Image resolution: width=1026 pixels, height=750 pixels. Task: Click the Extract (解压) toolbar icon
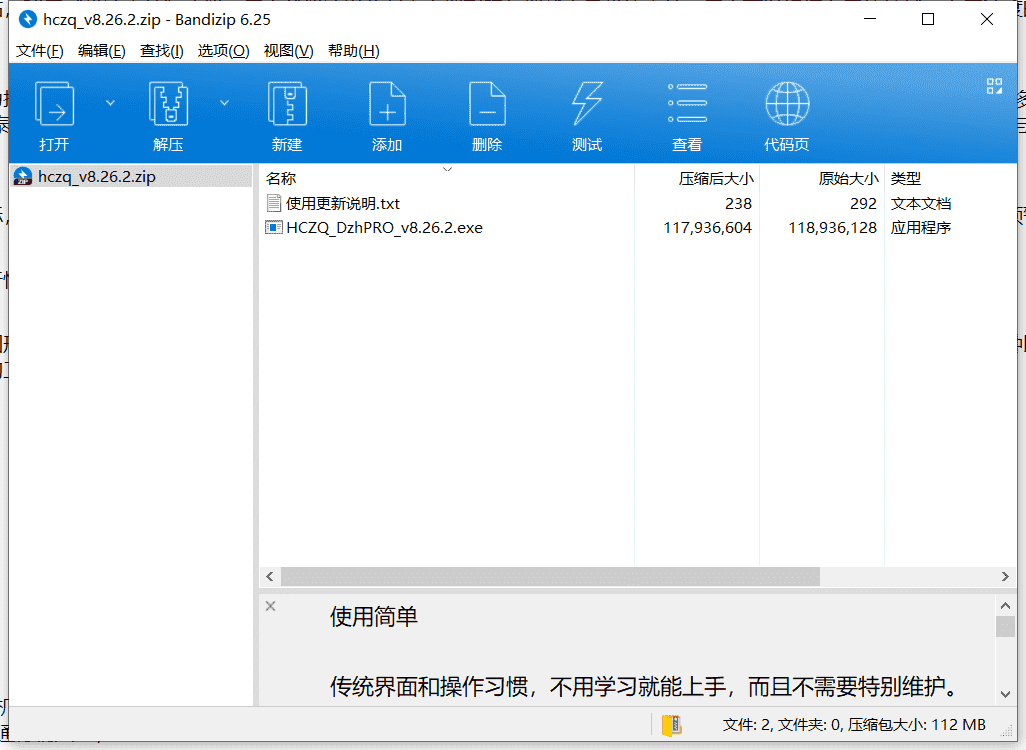pos(168,103)
